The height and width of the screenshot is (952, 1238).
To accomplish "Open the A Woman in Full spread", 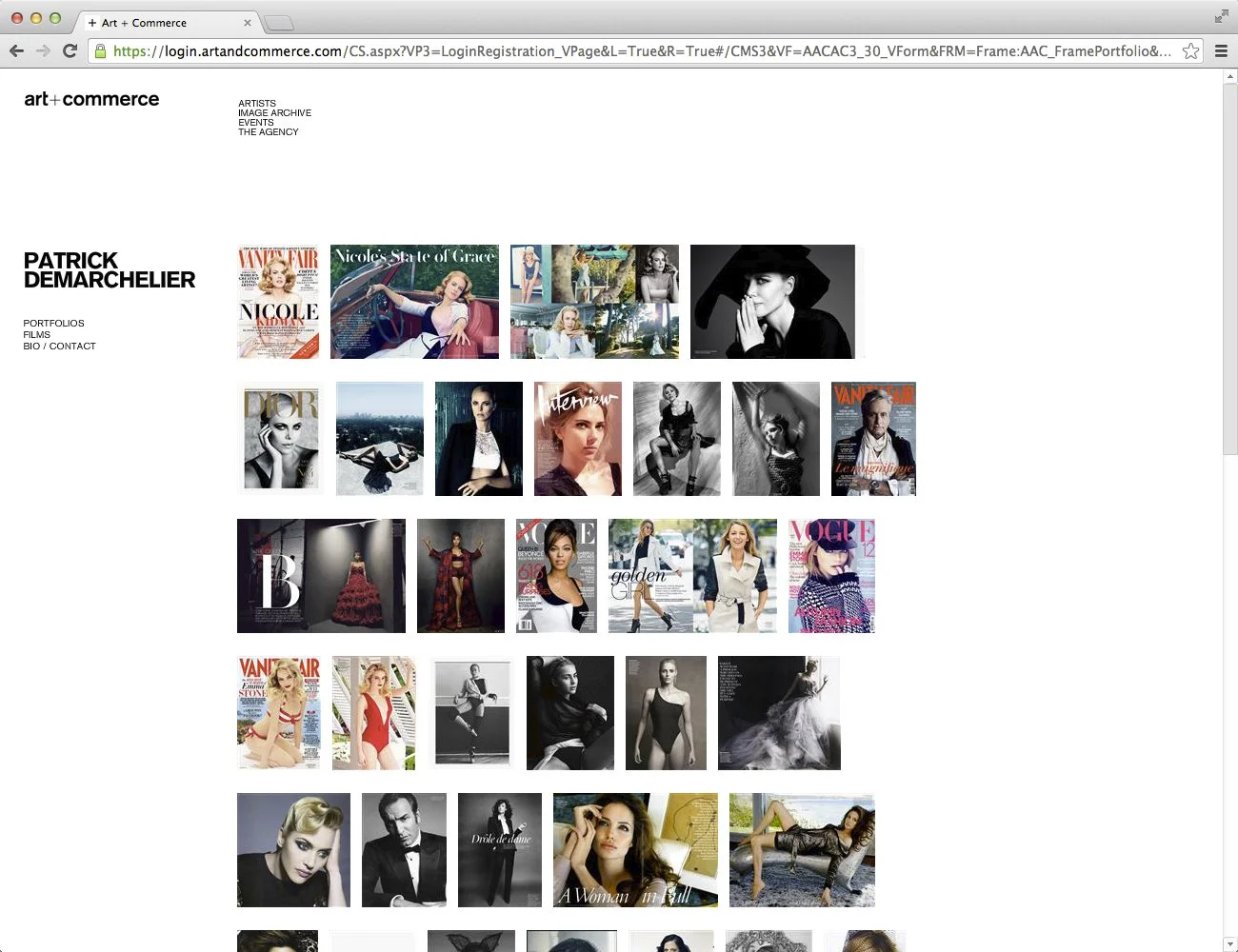I will point(635,850).
